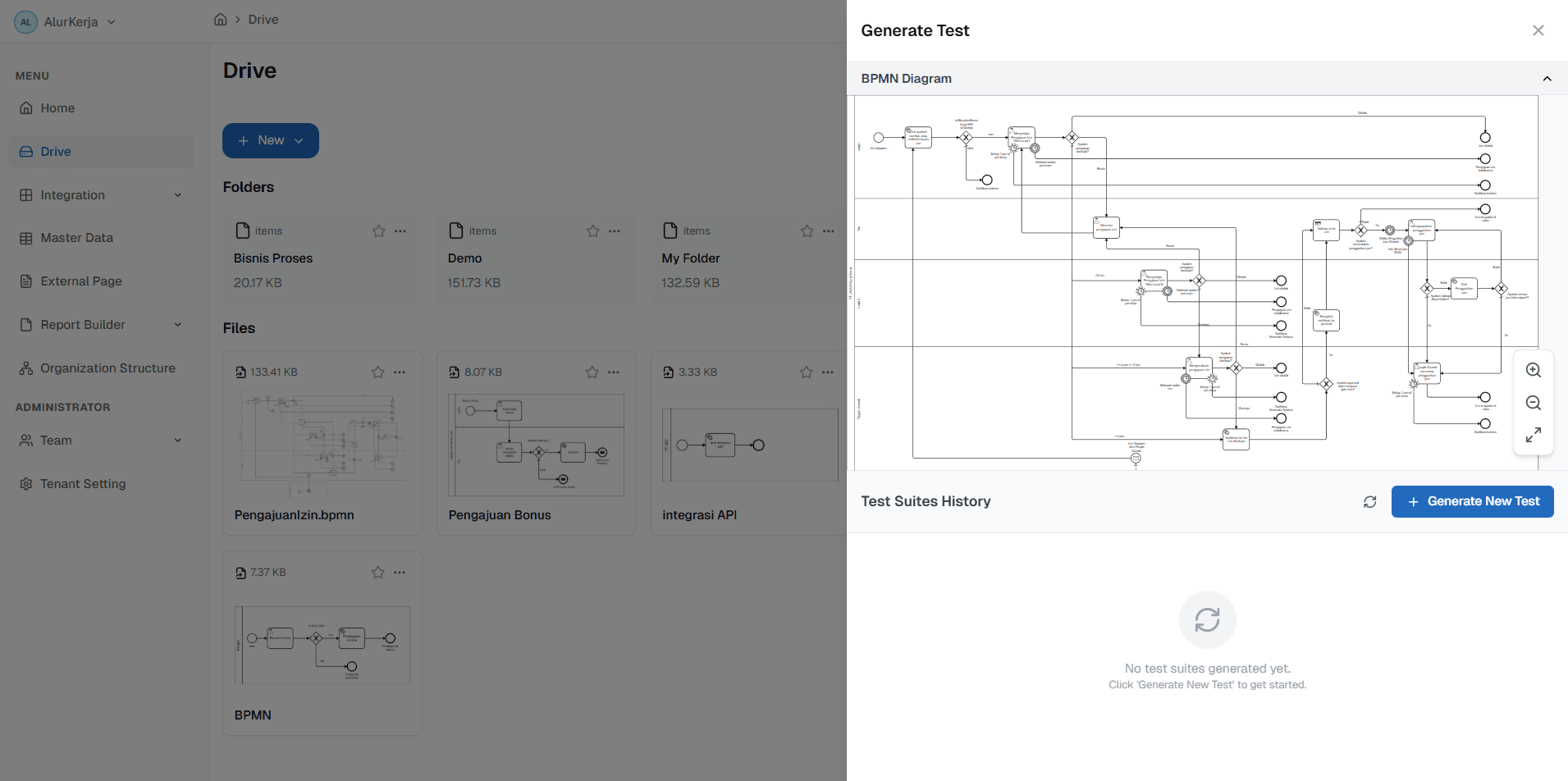The height and width of the screenshot is (781, 1568).
Task: Collapse the BPMN Diagram section
Action: pos(1547,78)
